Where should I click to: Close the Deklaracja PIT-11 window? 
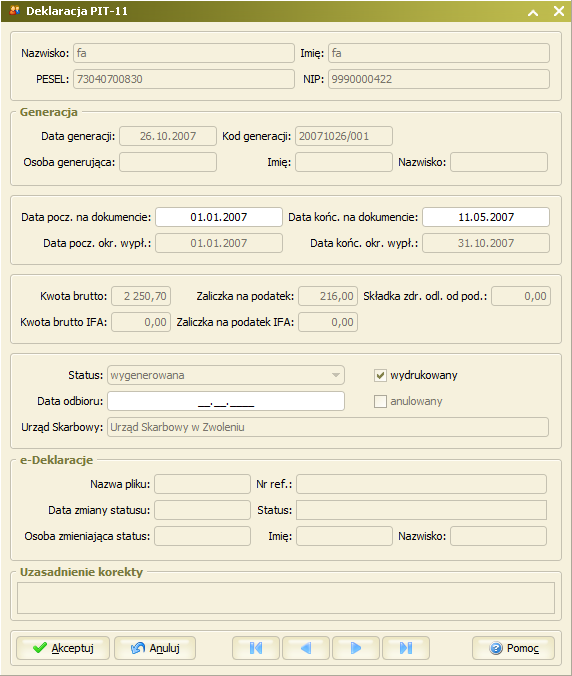(559, 11)
